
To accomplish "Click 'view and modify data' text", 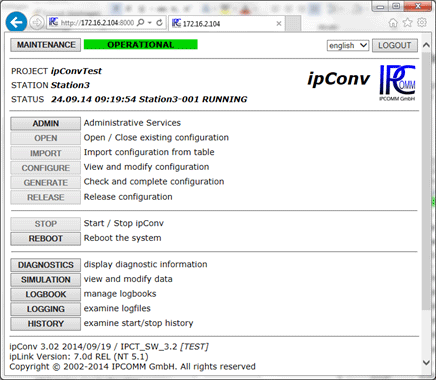I will (x=128, y=279).
